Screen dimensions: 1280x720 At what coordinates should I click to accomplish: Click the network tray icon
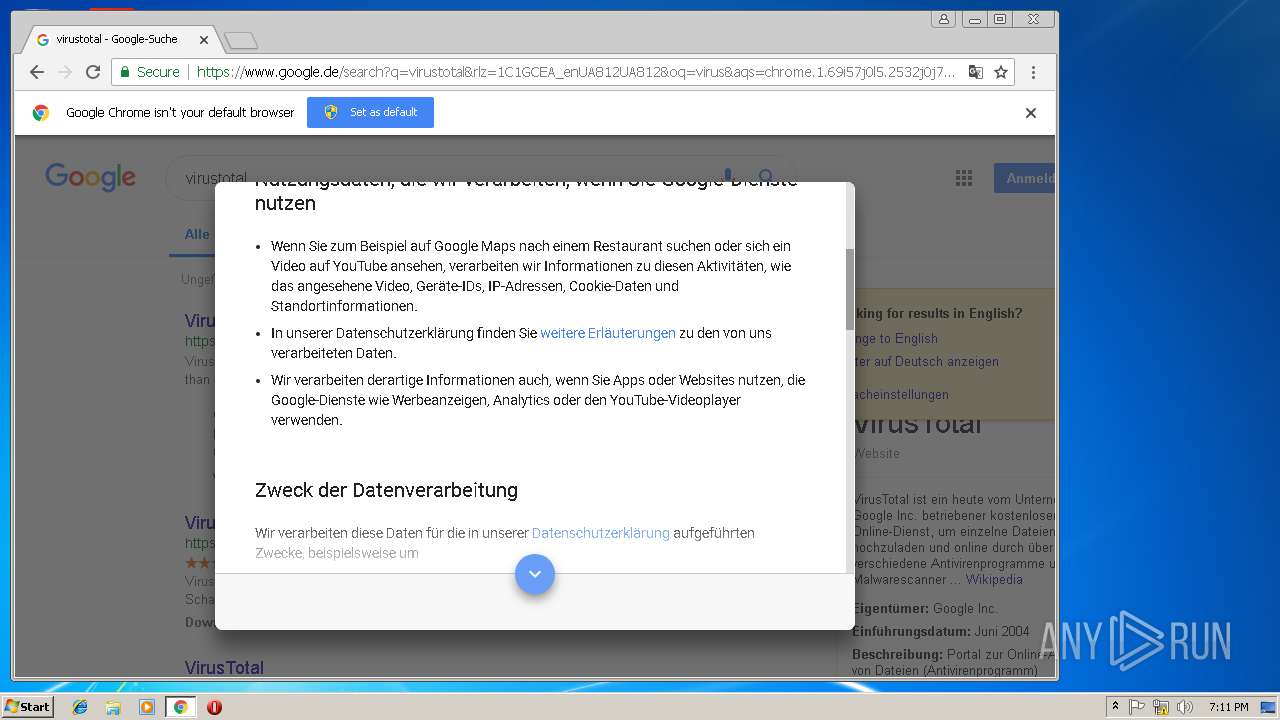[x=1161, y=707]
